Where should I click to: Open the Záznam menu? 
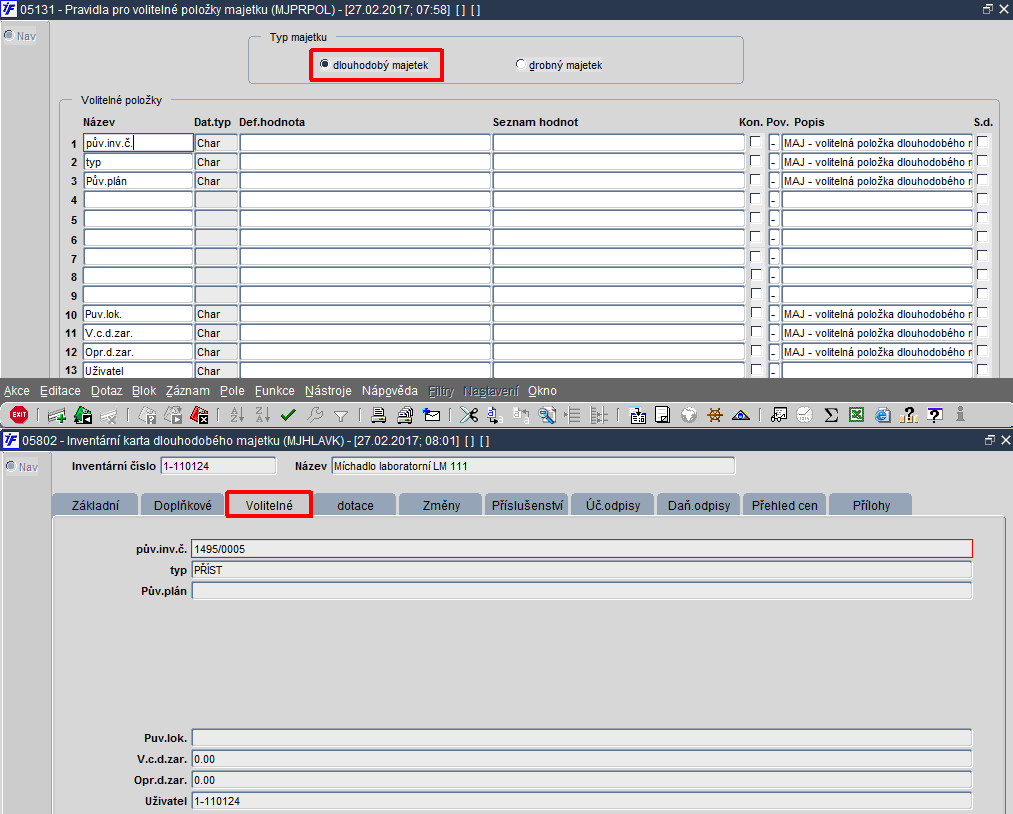[x=187, y=391]
